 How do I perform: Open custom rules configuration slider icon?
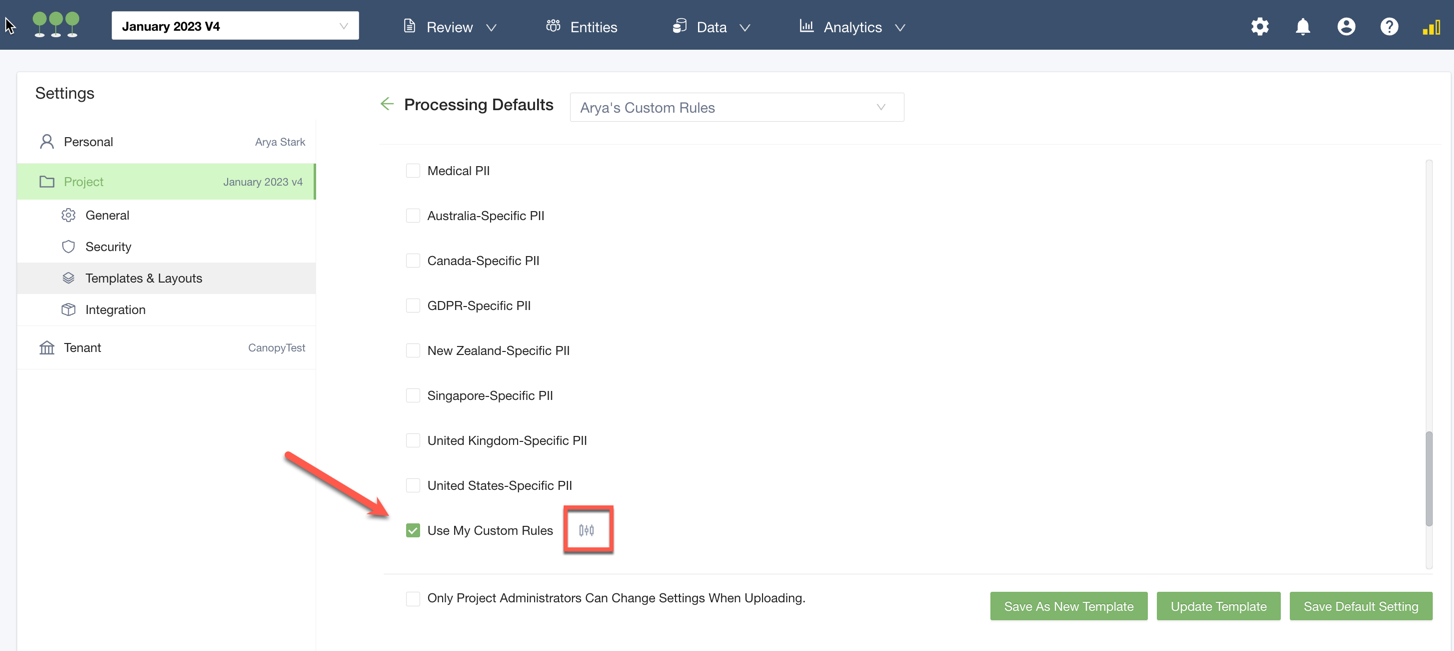(587, 531)
